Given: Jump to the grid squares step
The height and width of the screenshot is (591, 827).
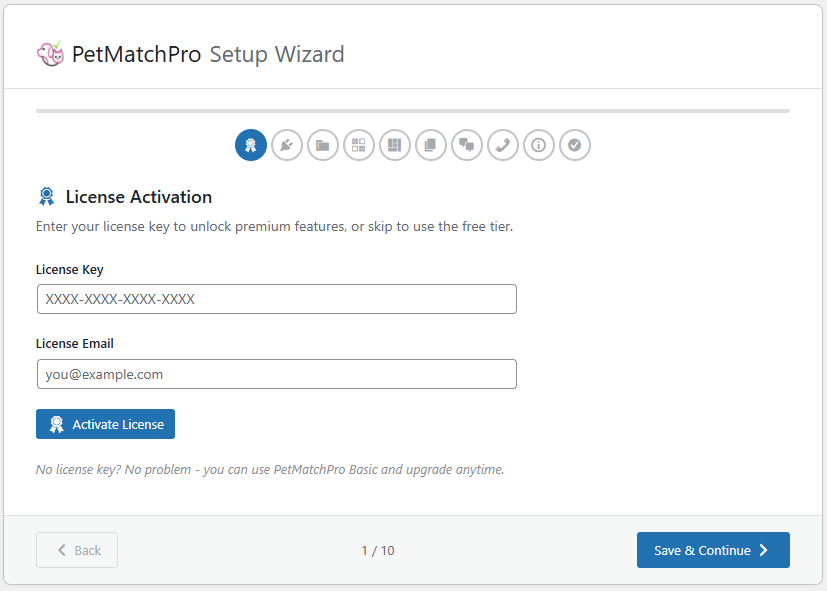Looking at the screenshot, I should [359, 145].
